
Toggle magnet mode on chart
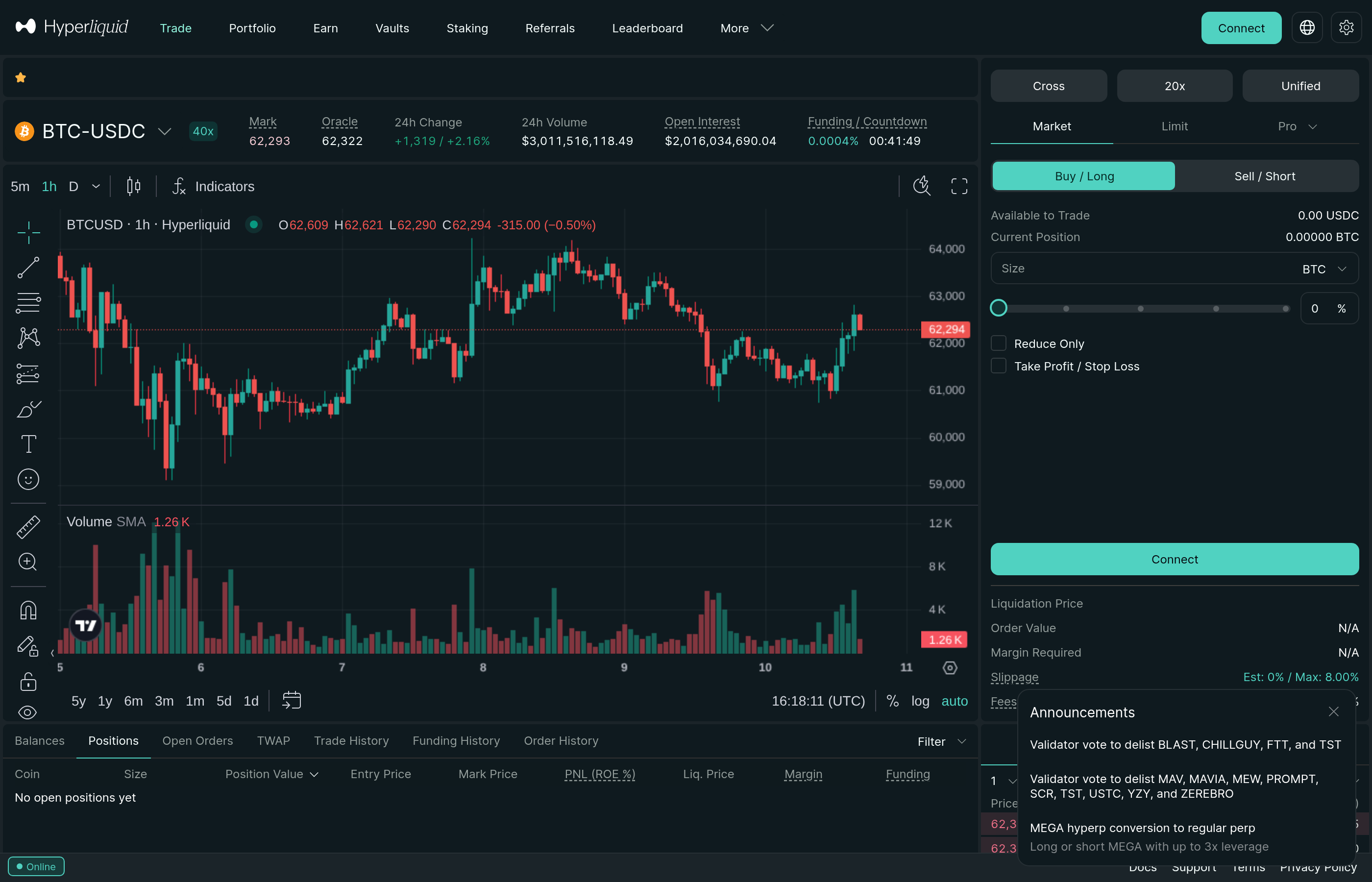[x=28, y=611]
